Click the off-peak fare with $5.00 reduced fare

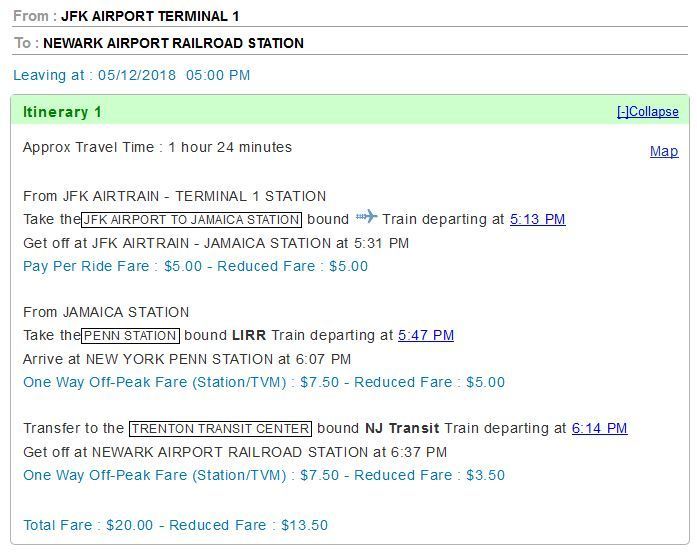coord(263,383)
